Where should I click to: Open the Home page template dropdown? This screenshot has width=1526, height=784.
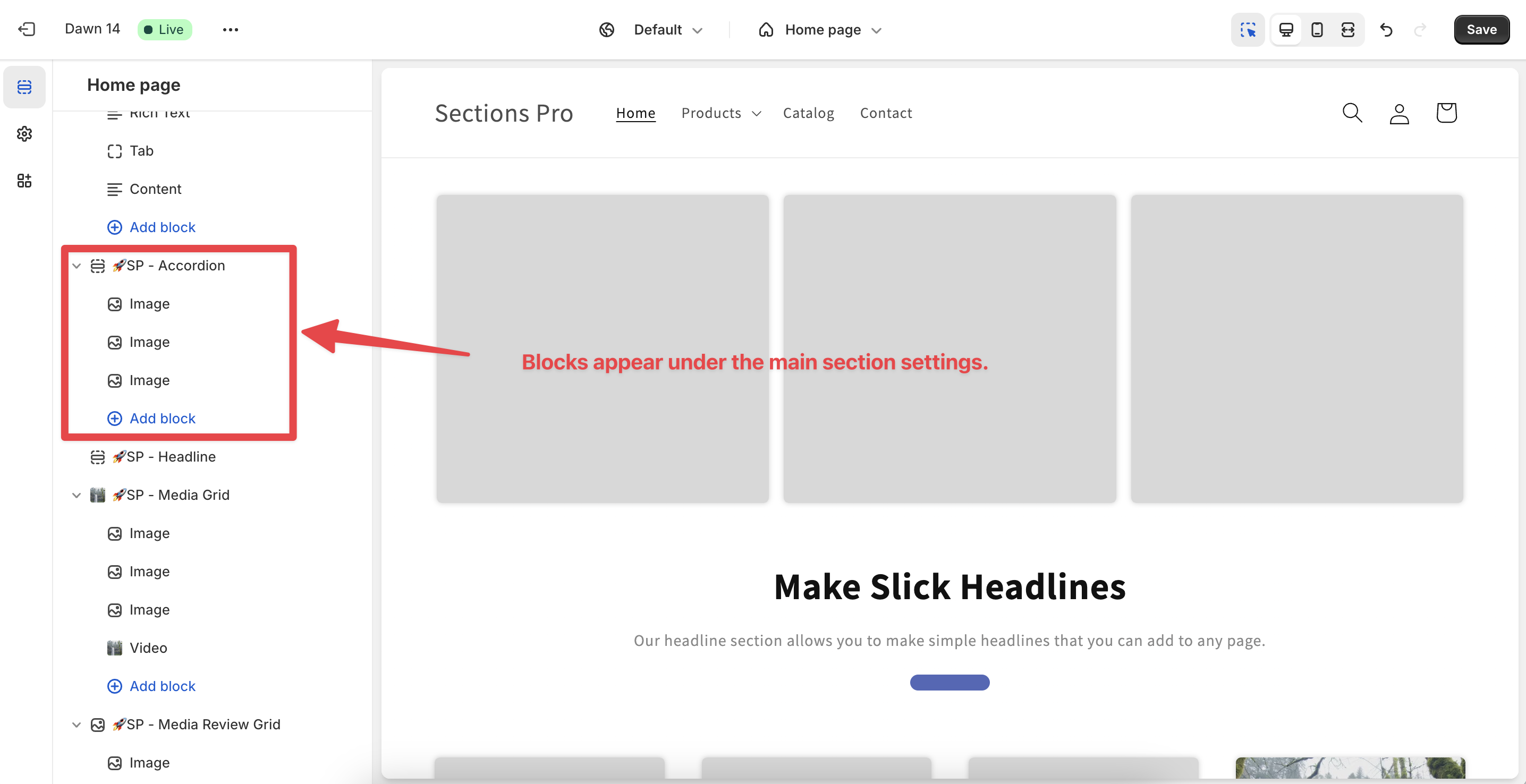(x=821, y=30)
